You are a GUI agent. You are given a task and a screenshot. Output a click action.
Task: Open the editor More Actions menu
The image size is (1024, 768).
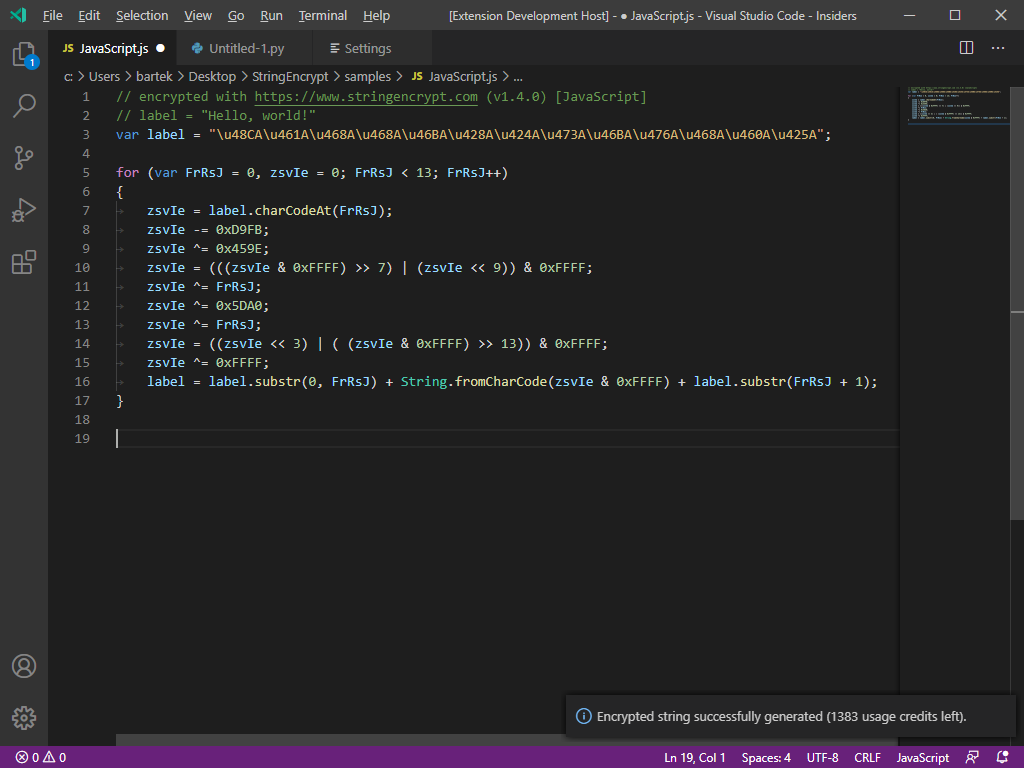(998, 48)
